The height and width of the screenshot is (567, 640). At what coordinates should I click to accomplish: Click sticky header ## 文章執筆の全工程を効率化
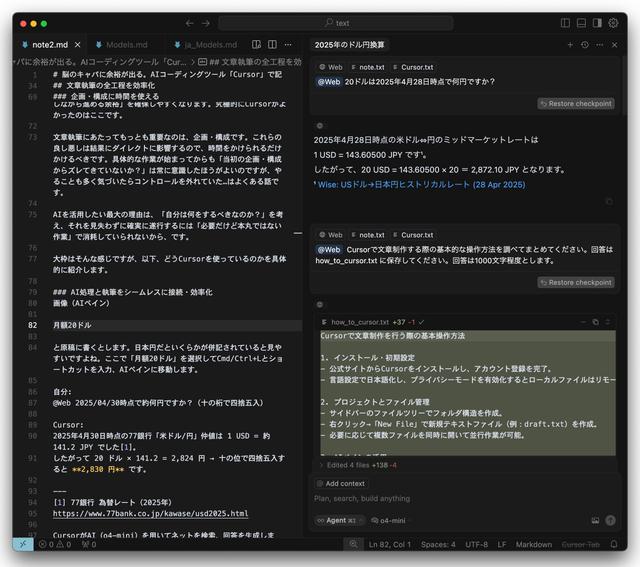coord(104,85)
